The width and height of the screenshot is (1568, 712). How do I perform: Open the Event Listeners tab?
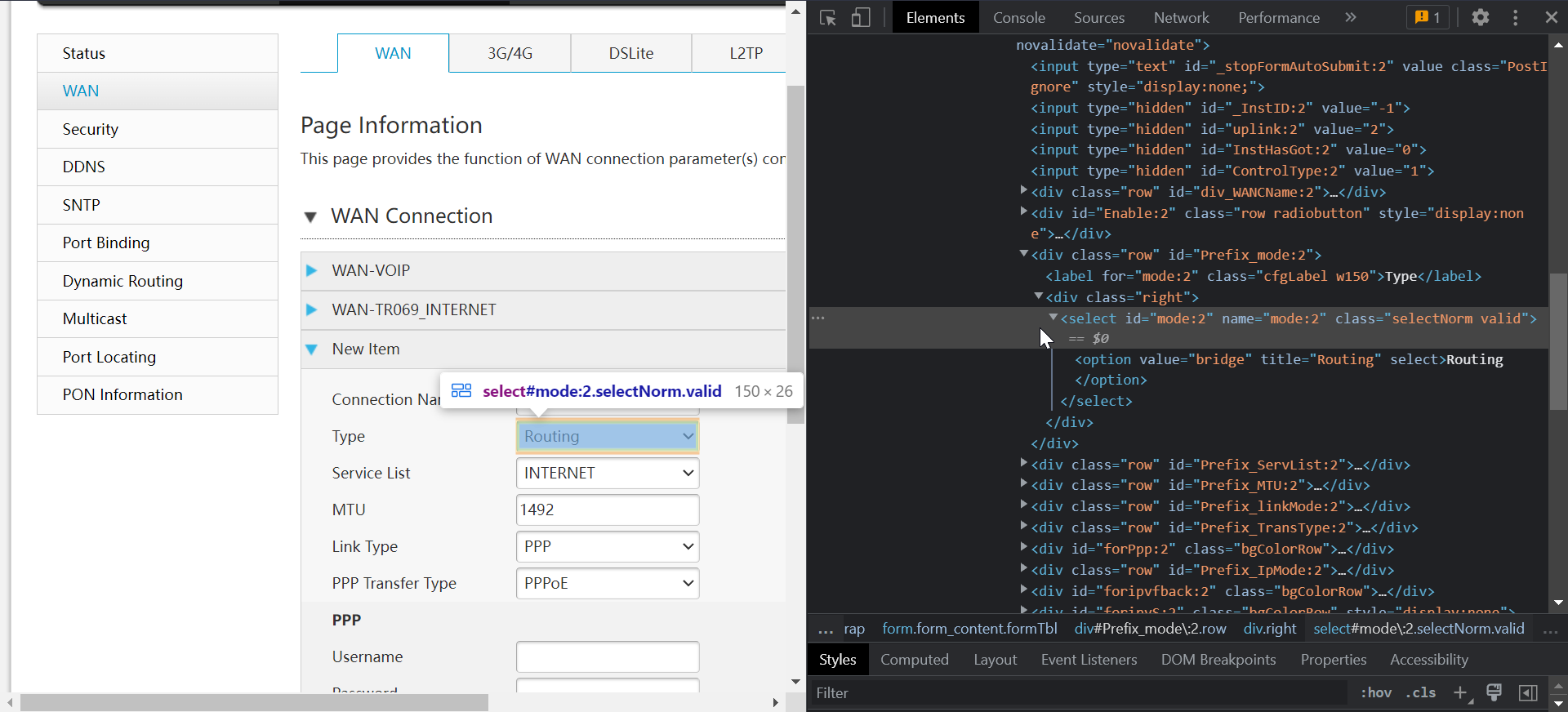(1089, 660)
